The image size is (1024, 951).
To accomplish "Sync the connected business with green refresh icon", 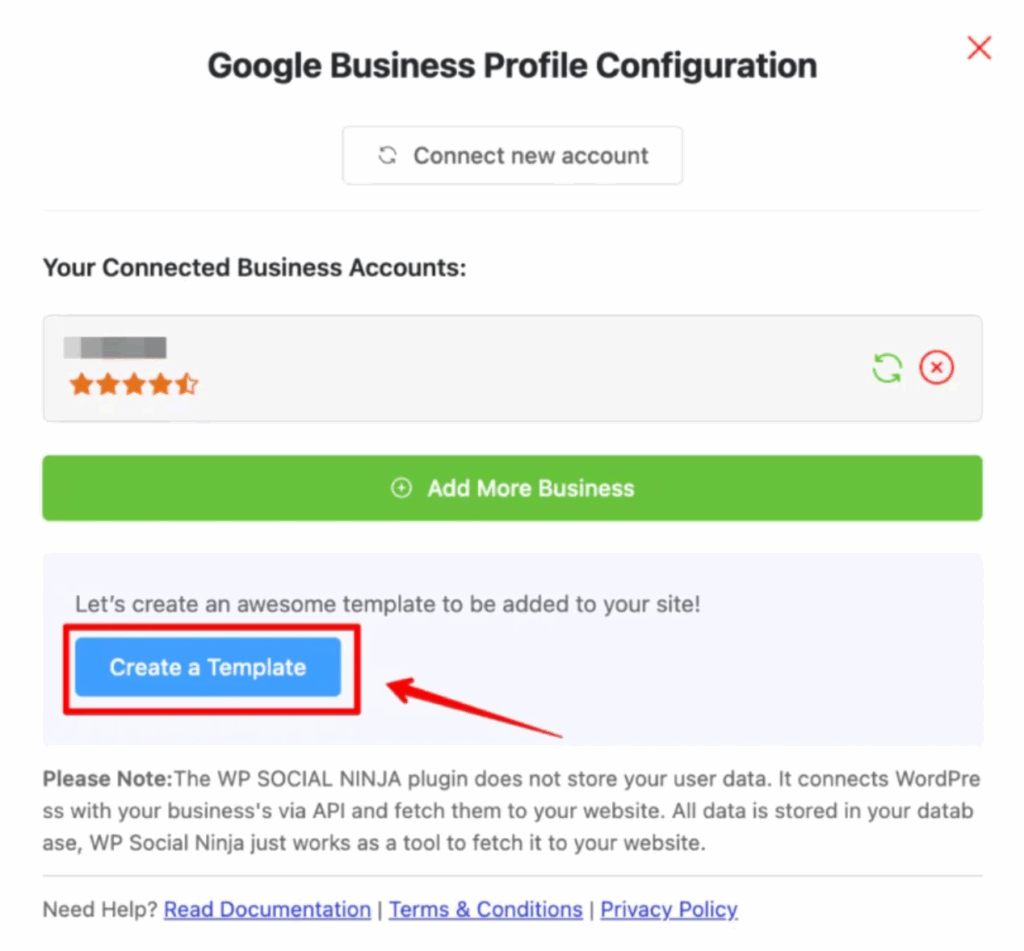I will (x=887, y=368).
